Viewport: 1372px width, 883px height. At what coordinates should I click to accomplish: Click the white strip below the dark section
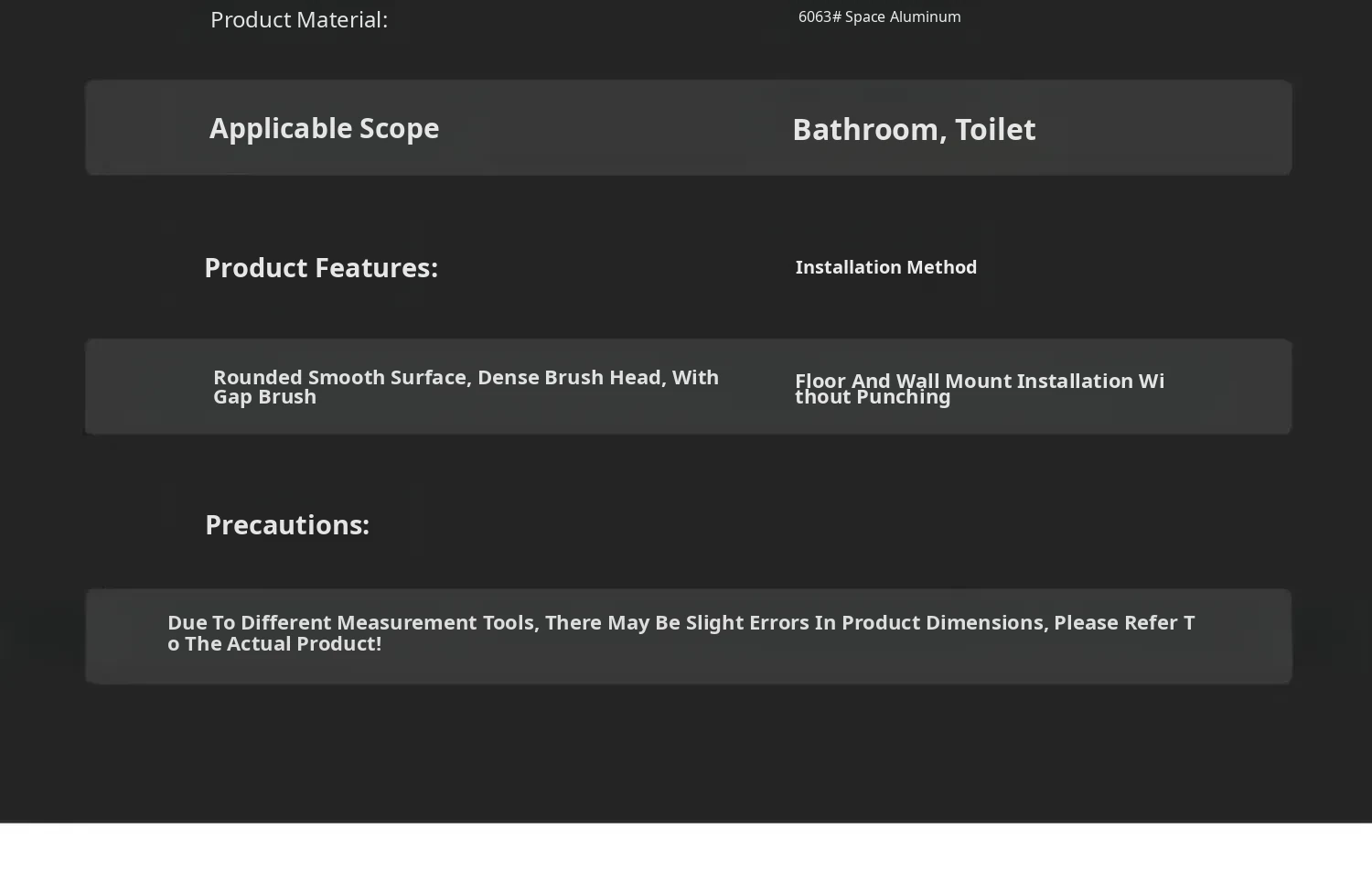686,853
